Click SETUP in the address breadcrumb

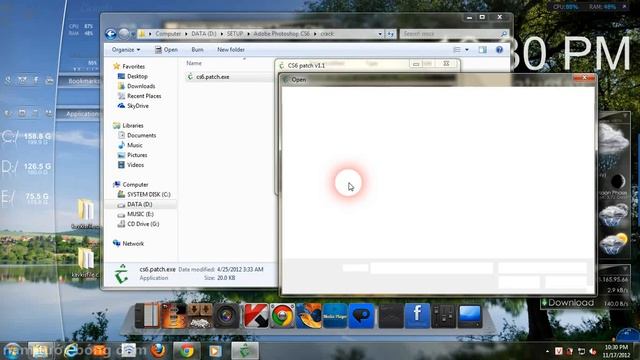click(235, 34)
